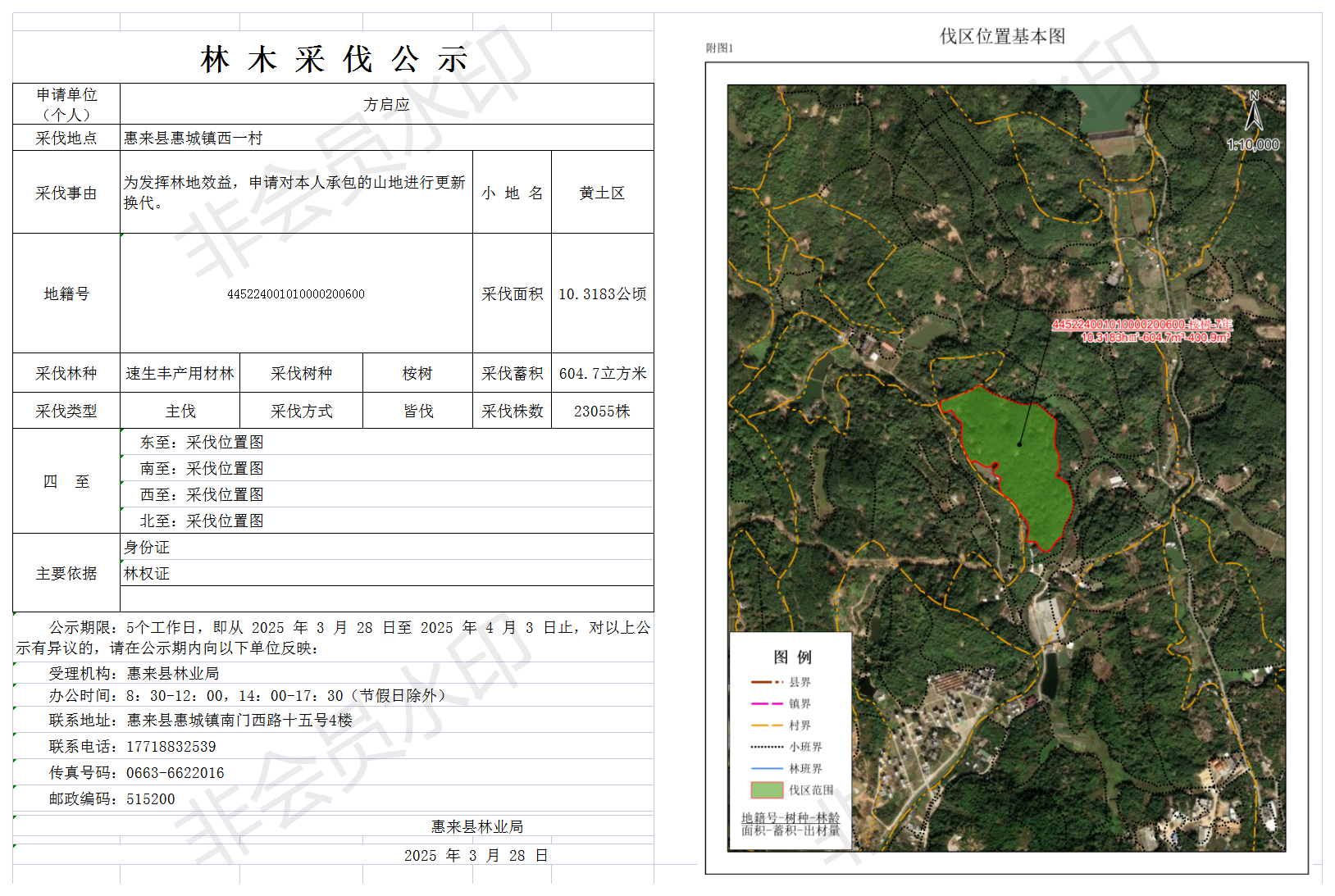Click the map title 伐区位置基本图
Image resolution: width=1335 pixels, height=896 pixels.
point(1002,36)
